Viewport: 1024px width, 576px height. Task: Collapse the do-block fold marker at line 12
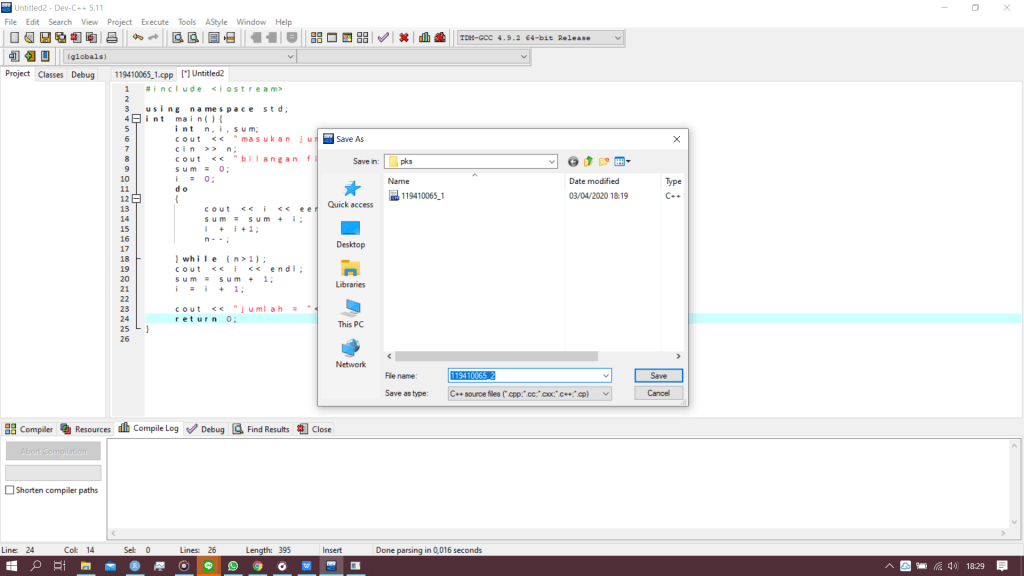click(x=136, y=199)
